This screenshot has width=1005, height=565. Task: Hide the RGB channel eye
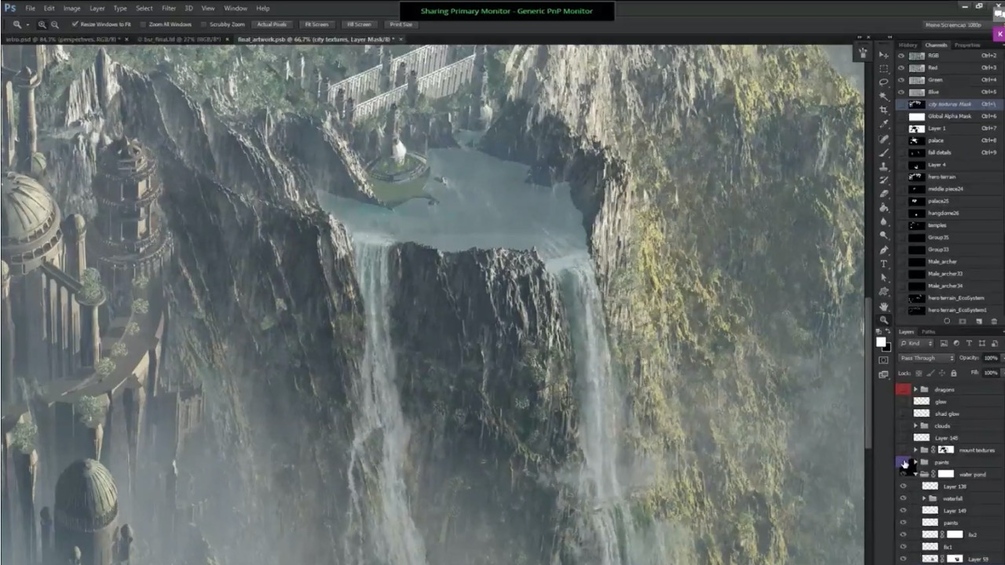click(x=901, y=56)
